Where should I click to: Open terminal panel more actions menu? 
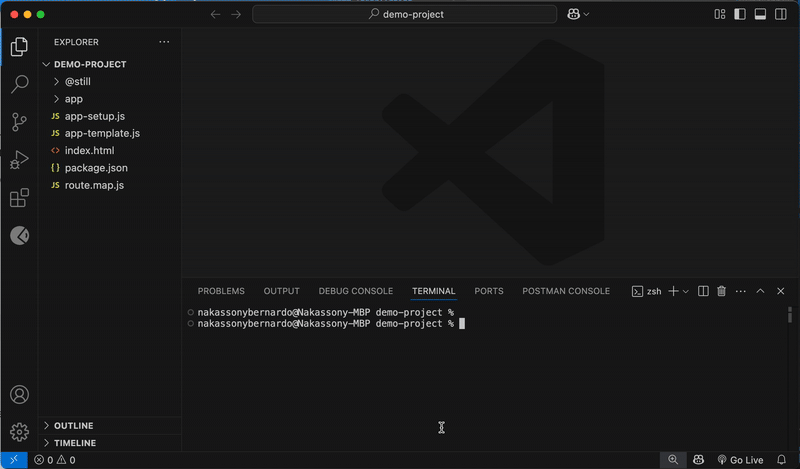pos(741,291)
